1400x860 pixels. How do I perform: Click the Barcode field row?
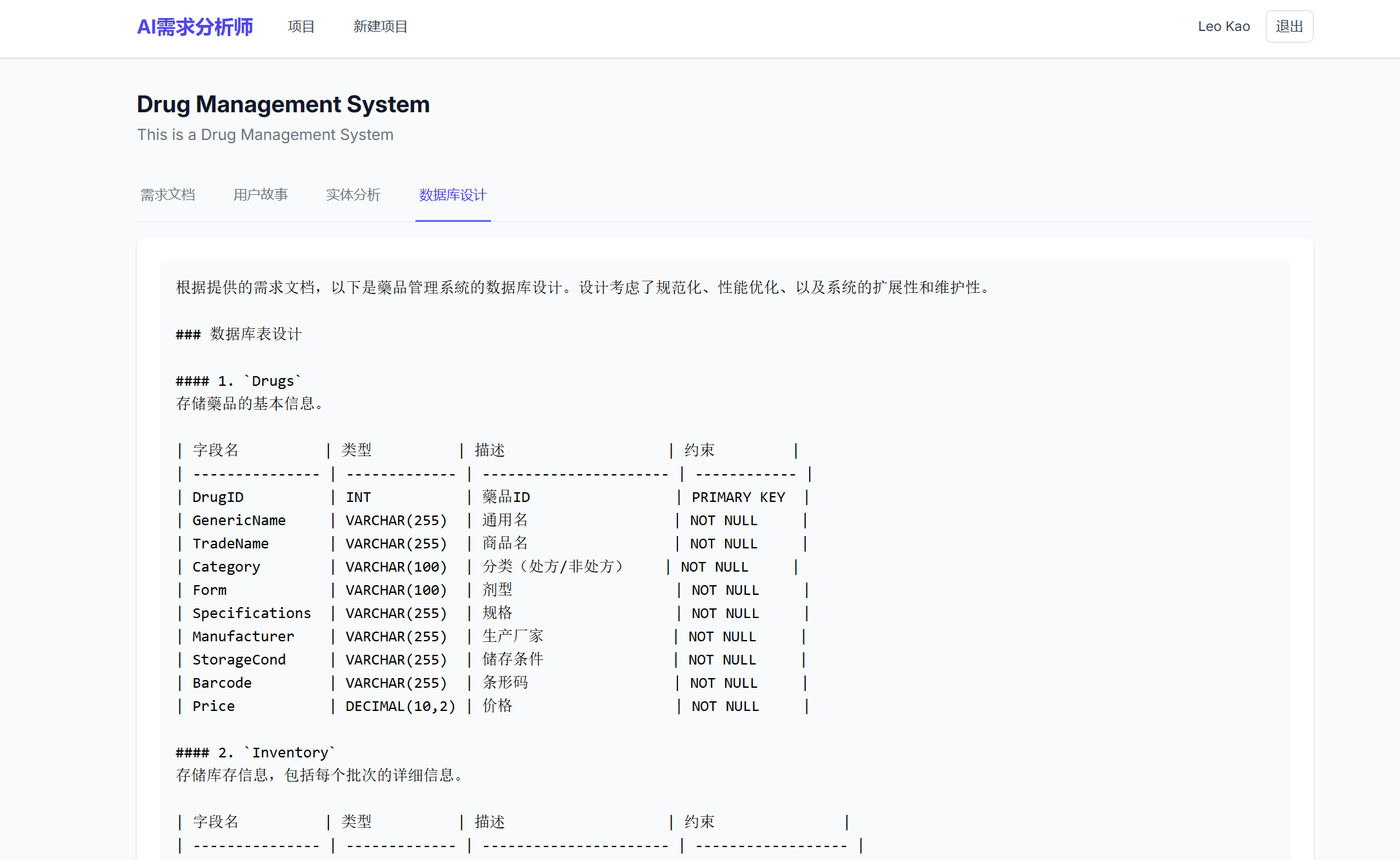coord(222,683)
